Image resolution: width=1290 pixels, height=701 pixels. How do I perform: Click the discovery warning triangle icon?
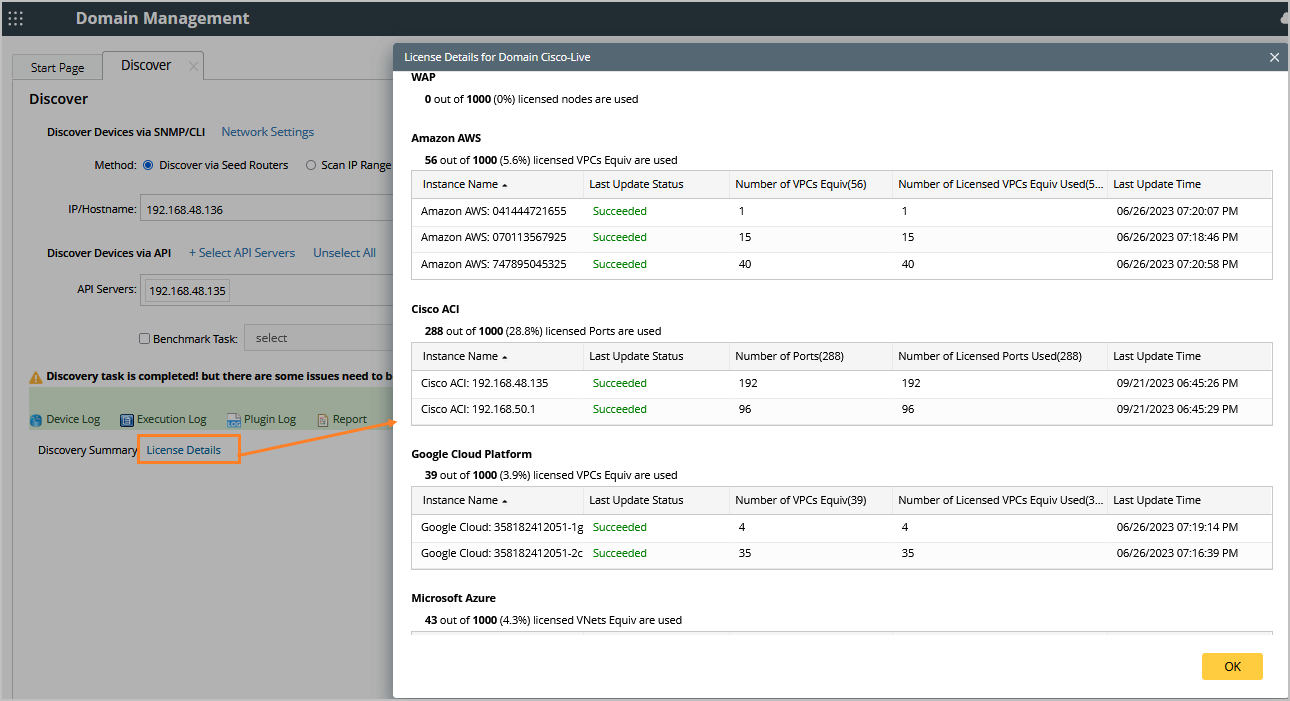(36, 377)
